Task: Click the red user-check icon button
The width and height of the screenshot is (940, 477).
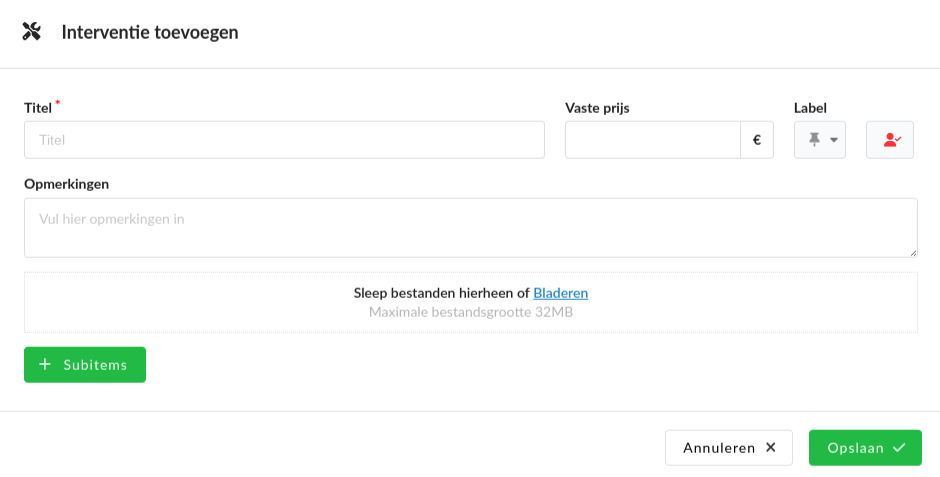Action: click(890, 140)
